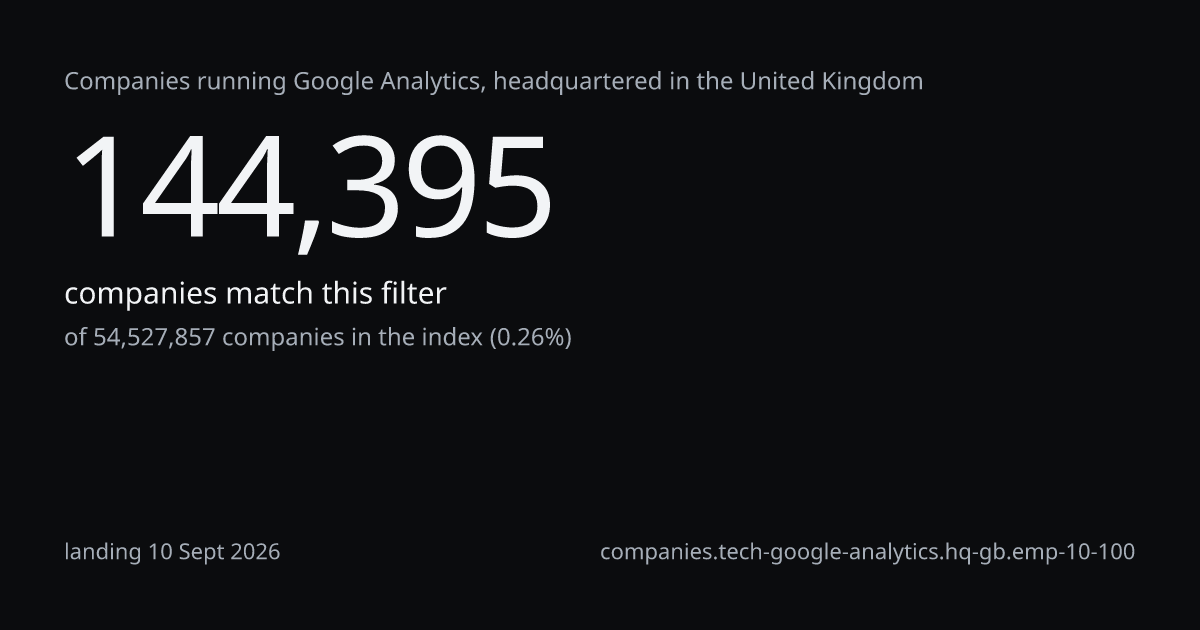Click the companies.tech-google-analytics slug text
The height and width of the screenshot is (630, 1200).
[x=867, y=552]
